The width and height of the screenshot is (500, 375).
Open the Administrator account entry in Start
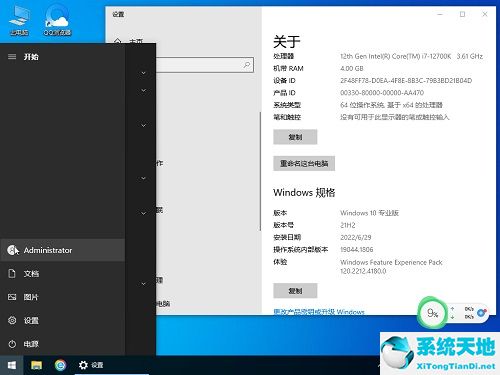tap(63, 250)
